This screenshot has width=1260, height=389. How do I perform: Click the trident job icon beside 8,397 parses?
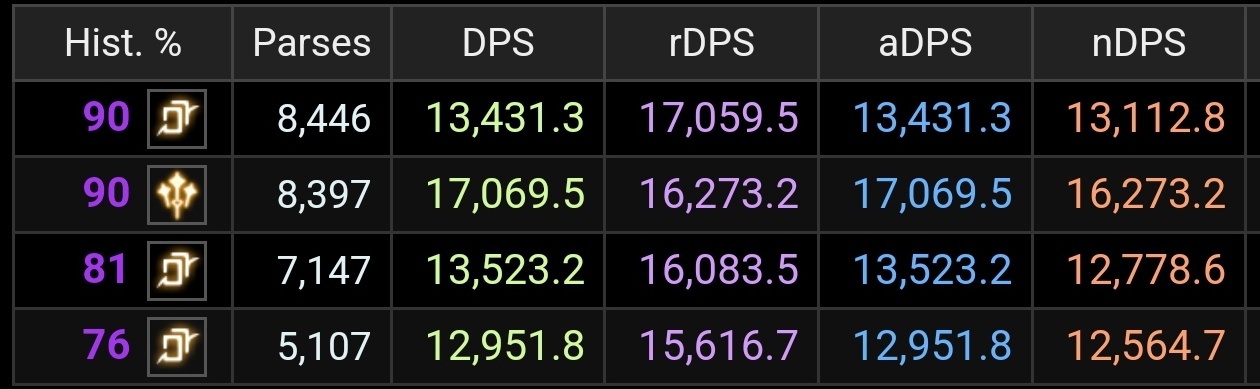pyautogui.click(x=177, y=194)
